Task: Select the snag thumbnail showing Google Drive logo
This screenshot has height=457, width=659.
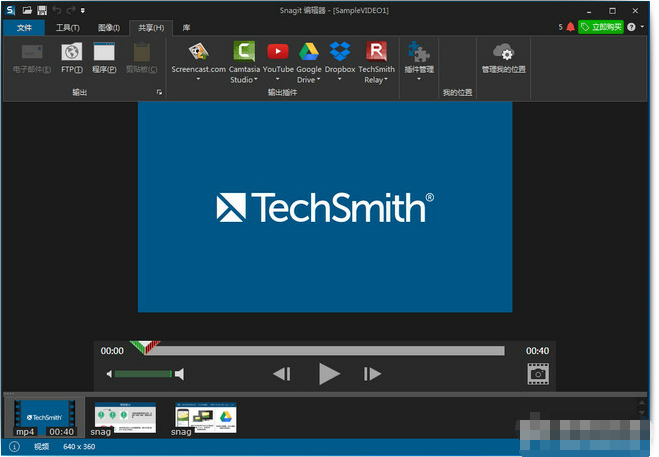Action: coord(206,418)
